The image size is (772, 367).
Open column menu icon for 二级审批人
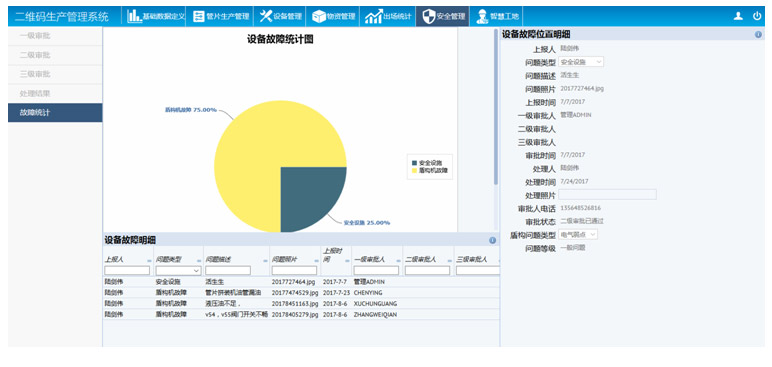coord(450,260)
